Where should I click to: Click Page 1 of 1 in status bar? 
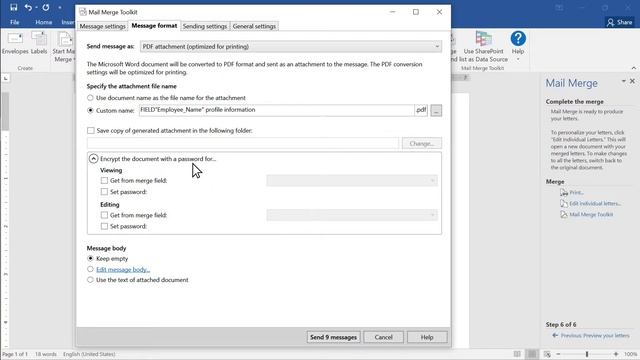click(15, 354)
